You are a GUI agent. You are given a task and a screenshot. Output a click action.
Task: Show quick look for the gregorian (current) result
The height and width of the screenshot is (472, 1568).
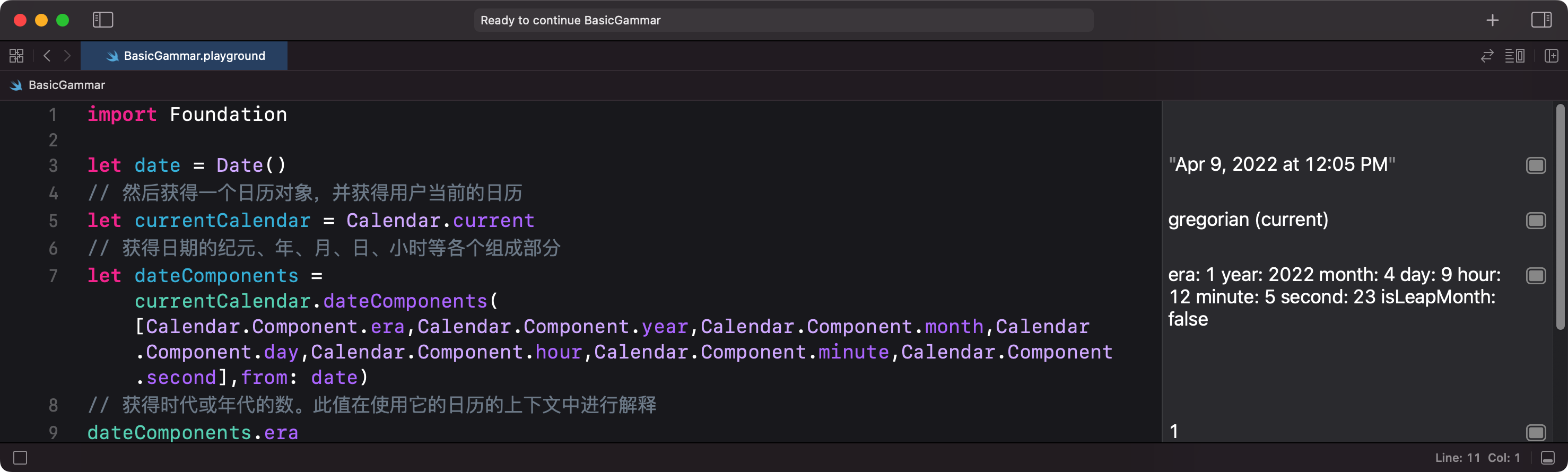click(1536, 220)
